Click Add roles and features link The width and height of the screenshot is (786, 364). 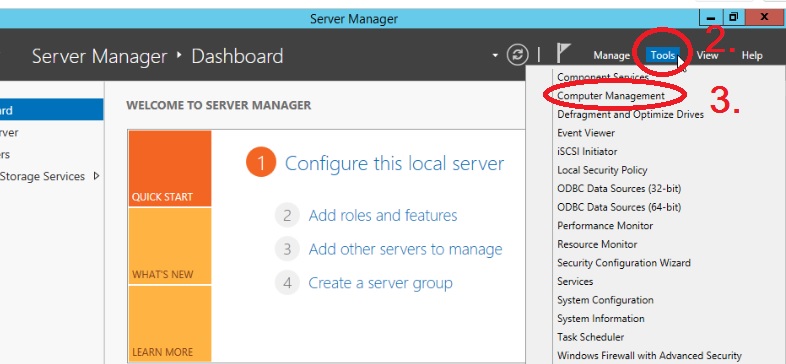pyautogui.click(x=383, y=216)
